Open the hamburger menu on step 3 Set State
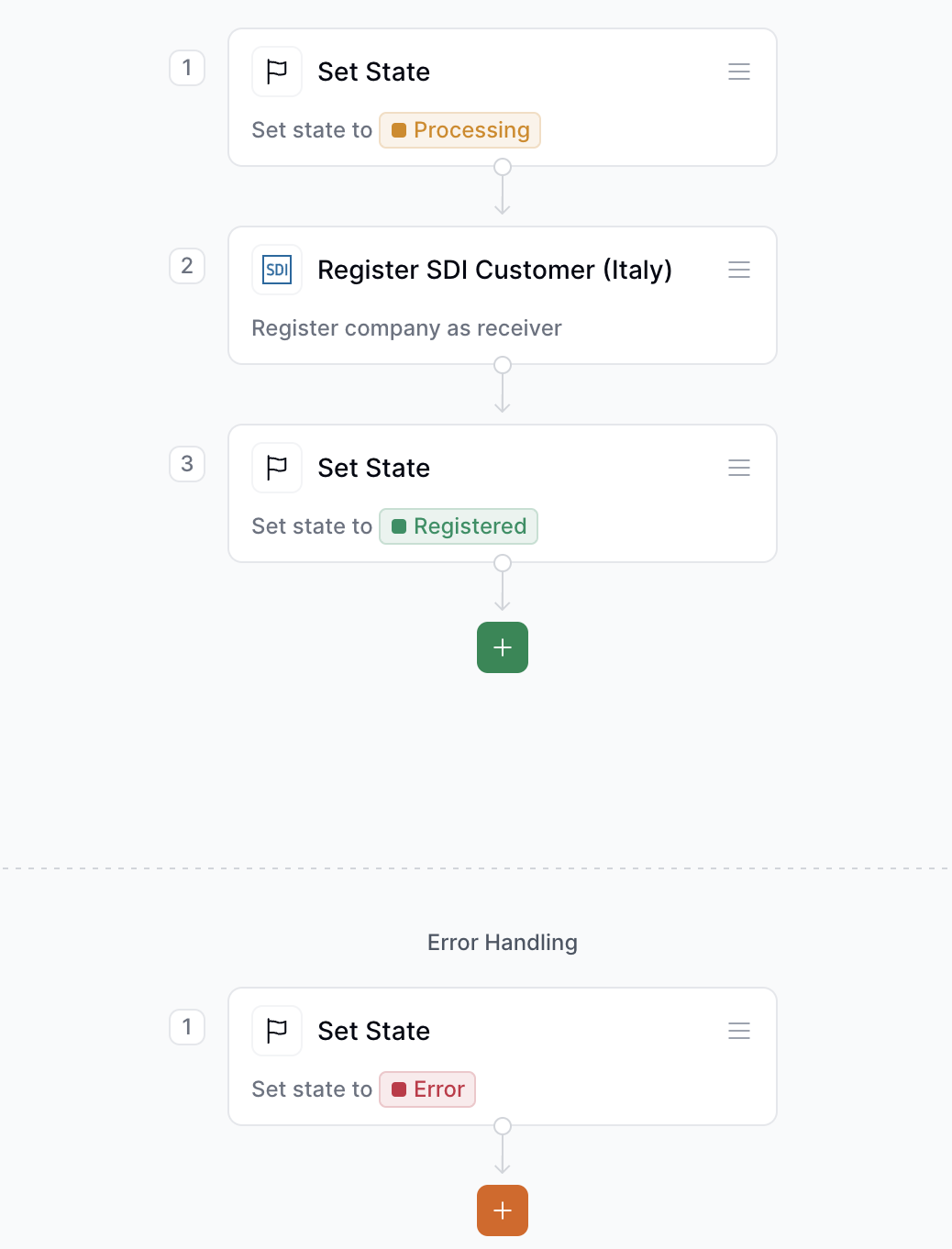The height and width of the screenshot is (1249, 952). tap(738, 467)
